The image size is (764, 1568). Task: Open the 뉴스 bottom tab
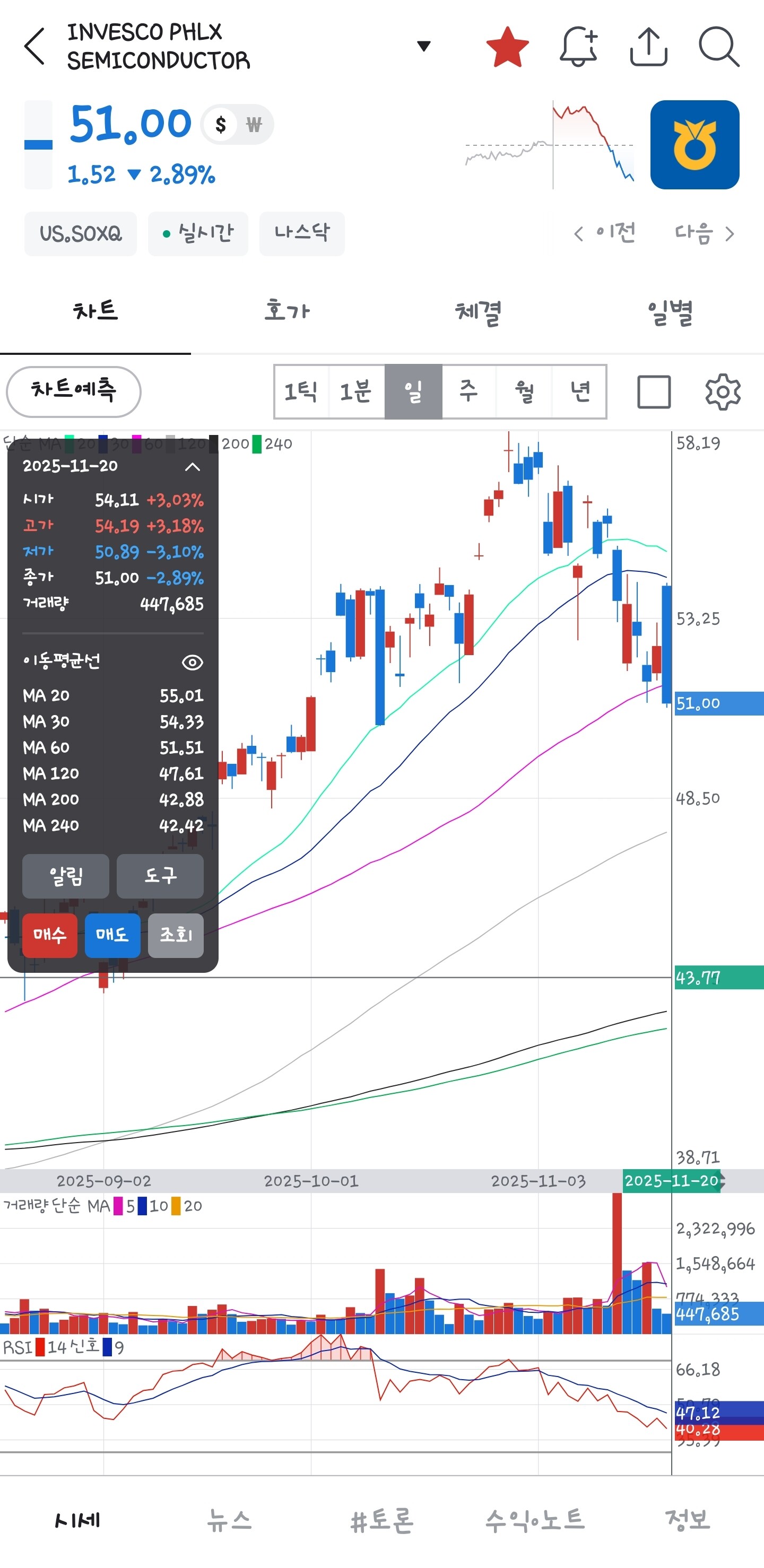[230, 1520]
